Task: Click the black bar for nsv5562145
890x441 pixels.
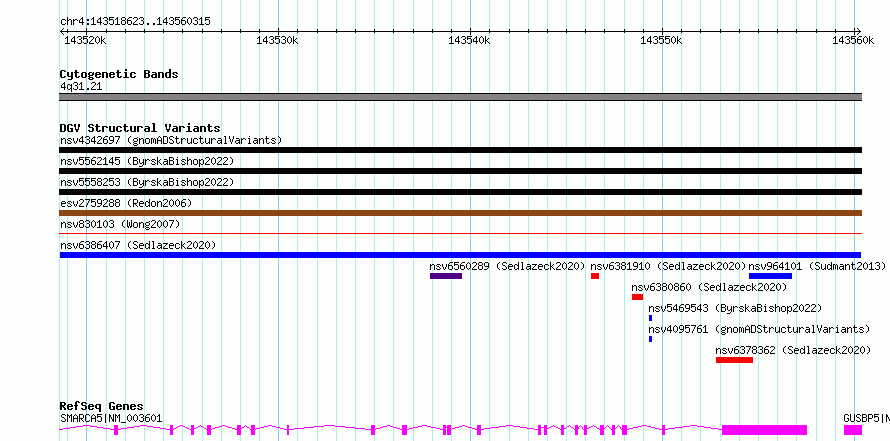Action: (x=461, y=171)
